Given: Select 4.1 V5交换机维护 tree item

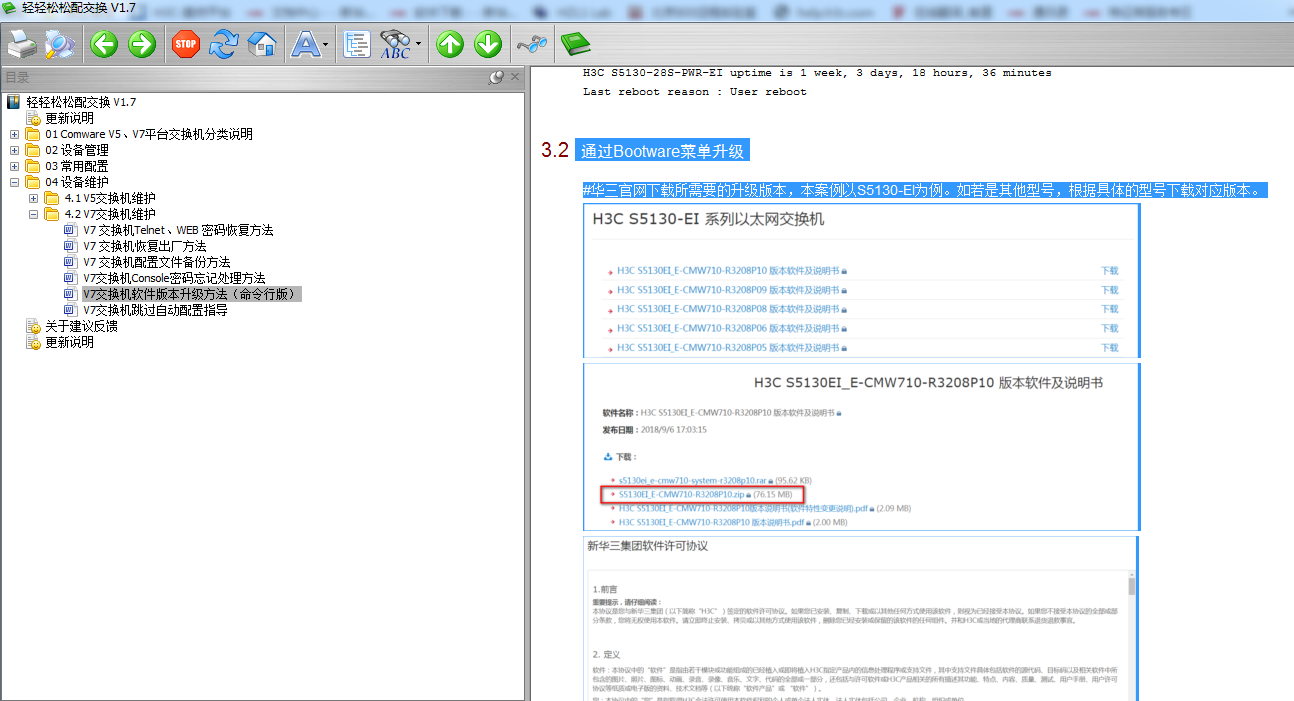Looking at the screenshot, I should (110, 198).
